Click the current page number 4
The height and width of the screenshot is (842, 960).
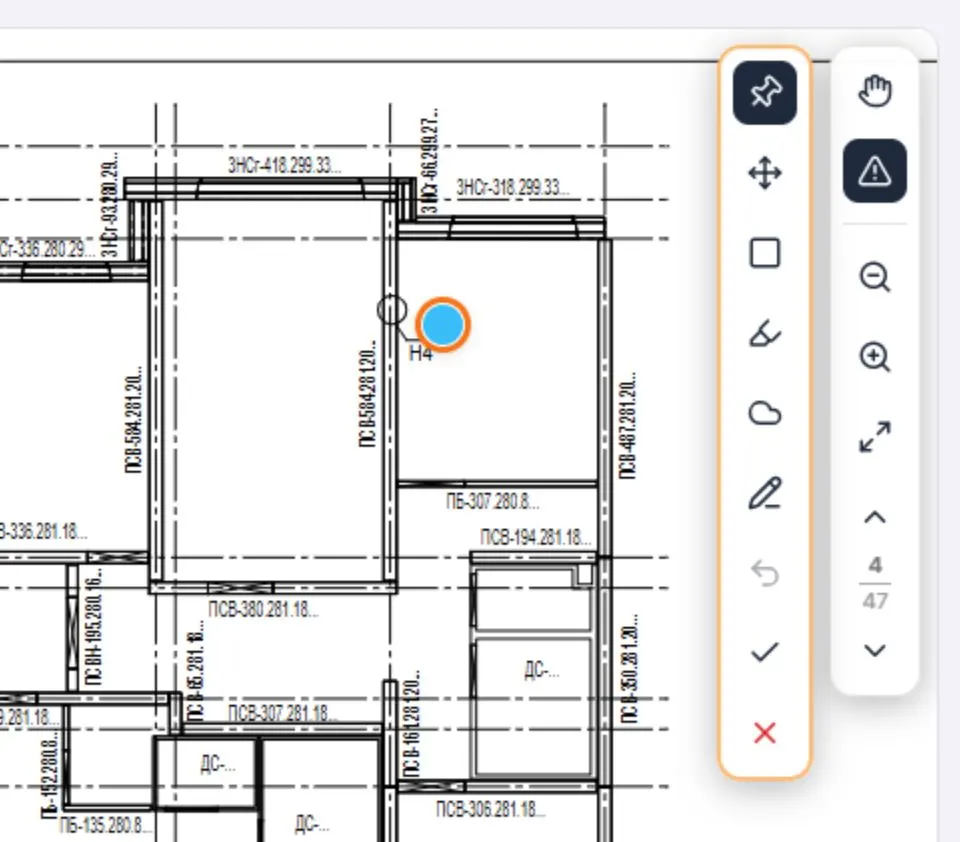(875, 565)
